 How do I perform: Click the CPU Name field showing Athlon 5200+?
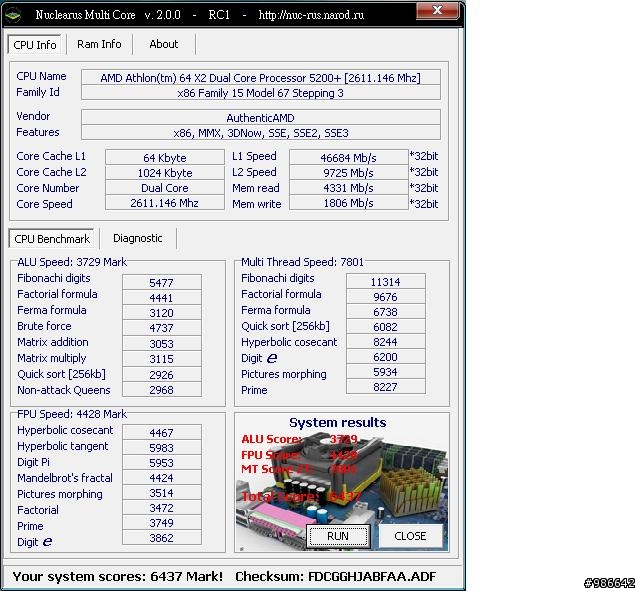point(260,78)
